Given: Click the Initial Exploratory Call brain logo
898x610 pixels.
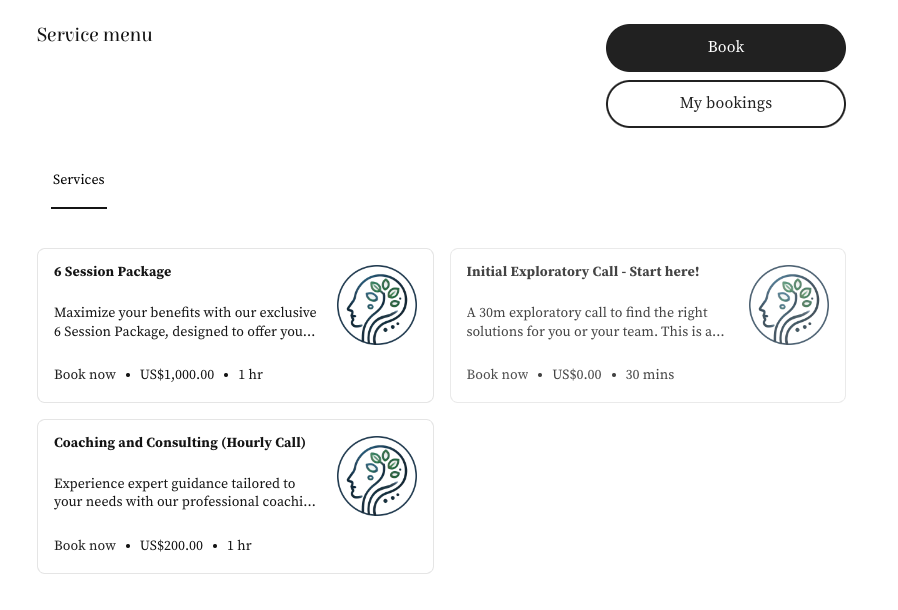Looking at the screenshot, I should point(789,305).
